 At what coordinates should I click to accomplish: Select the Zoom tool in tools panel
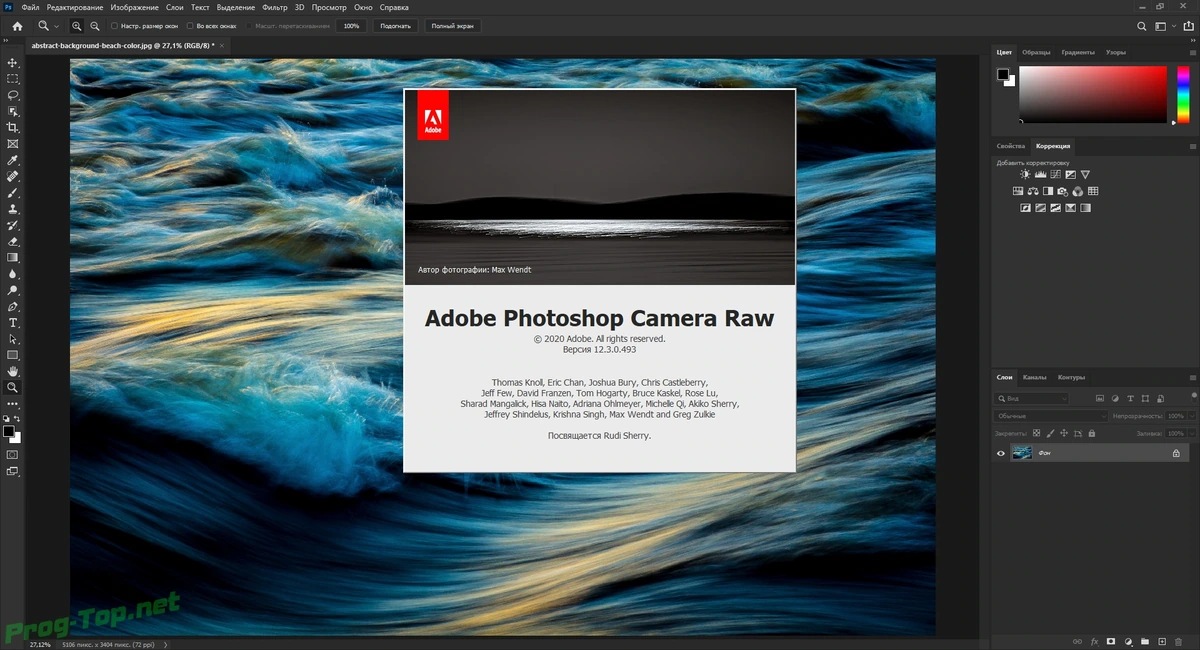point(13,387)
